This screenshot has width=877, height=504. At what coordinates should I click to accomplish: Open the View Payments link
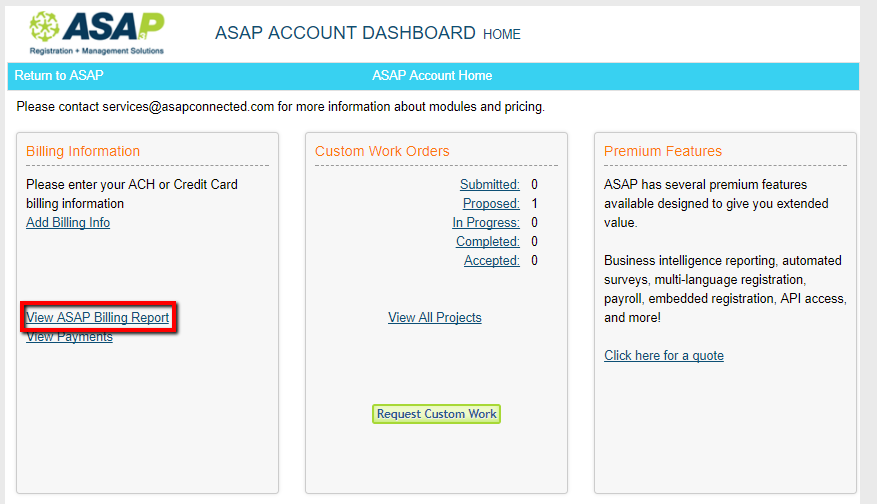click(69, 337)
